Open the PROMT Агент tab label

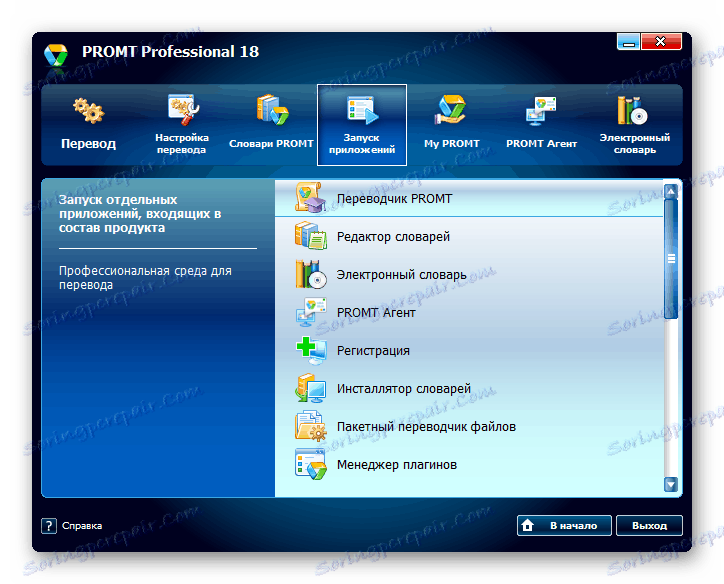point(542,144)
